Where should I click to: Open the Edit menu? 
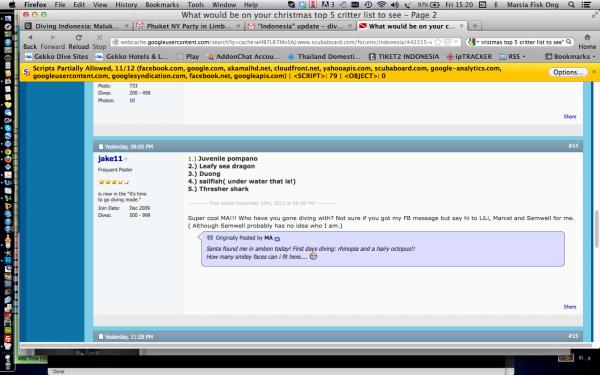[79, 5]
